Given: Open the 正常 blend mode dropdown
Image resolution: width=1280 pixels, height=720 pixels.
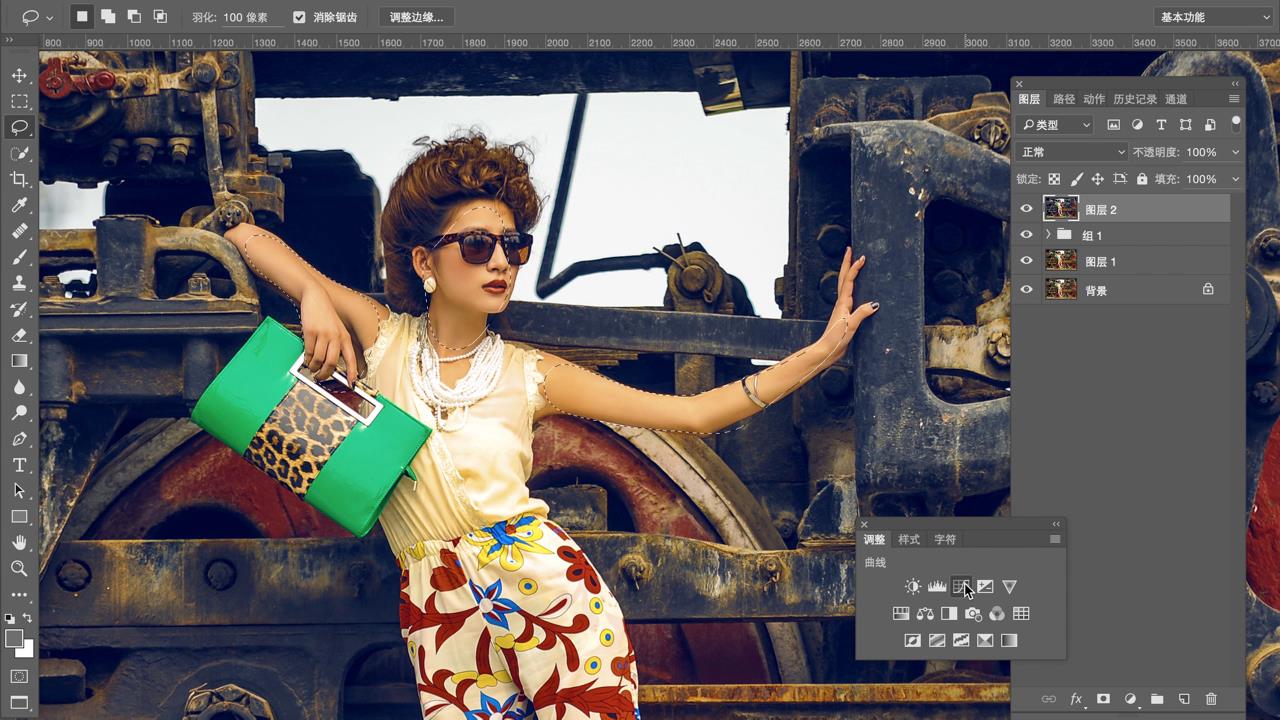Looking at the screenshot, I should [x=1072, y=152].
